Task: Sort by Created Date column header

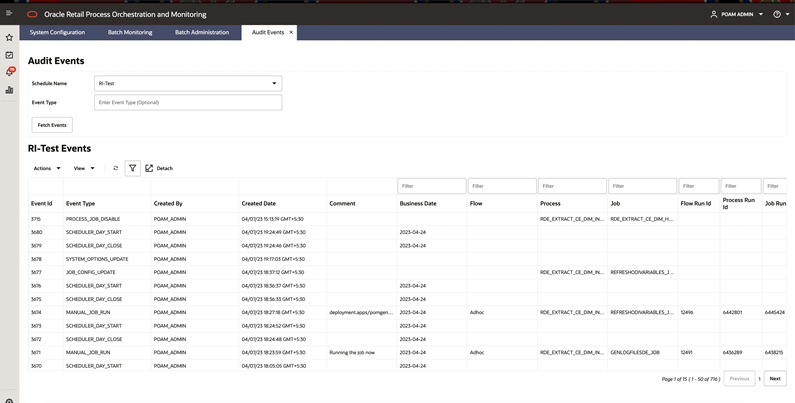Action: click(x=259, y=203)
